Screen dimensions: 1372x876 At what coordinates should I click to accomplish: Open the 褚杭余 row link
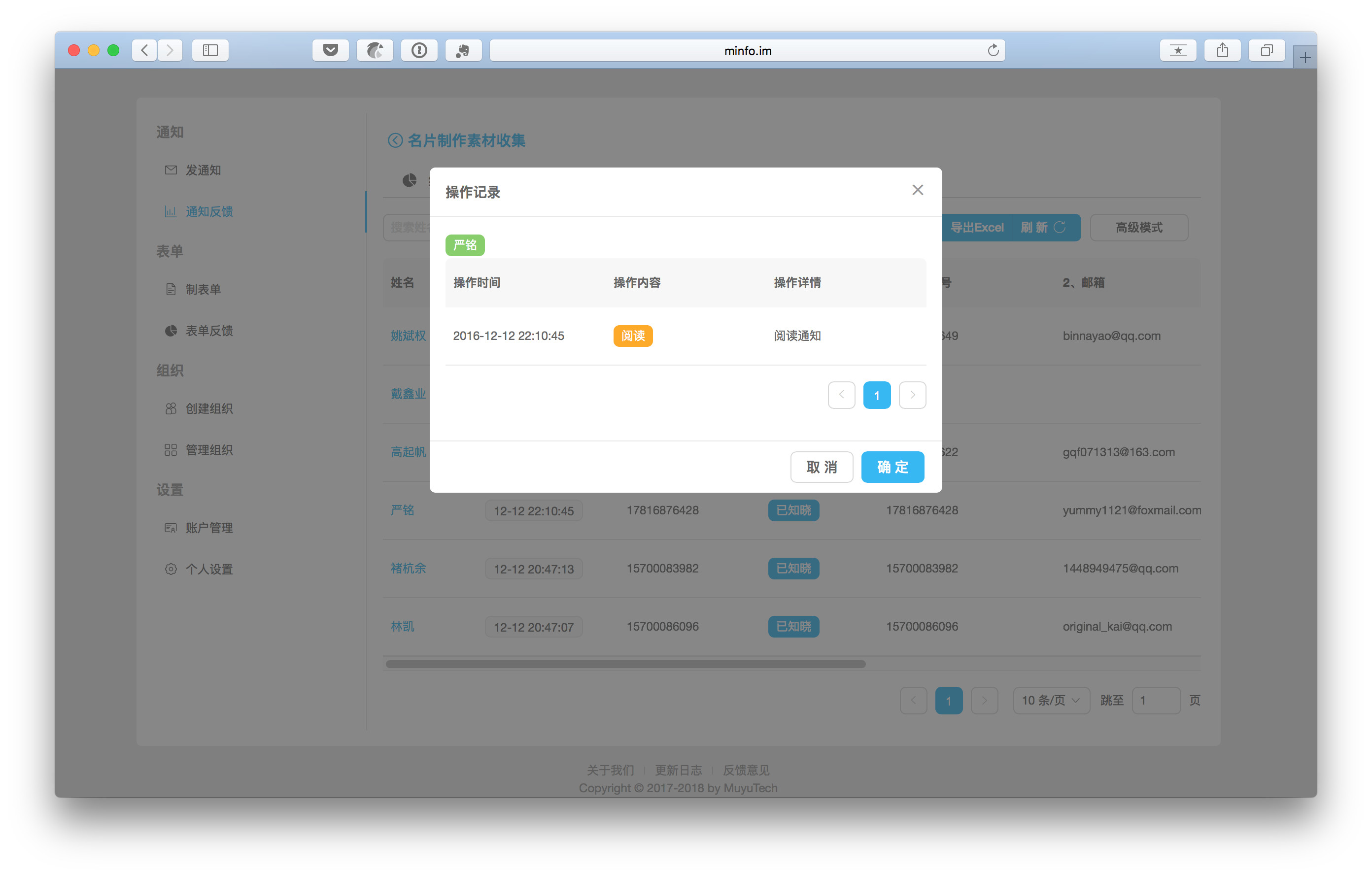[408, 569]
